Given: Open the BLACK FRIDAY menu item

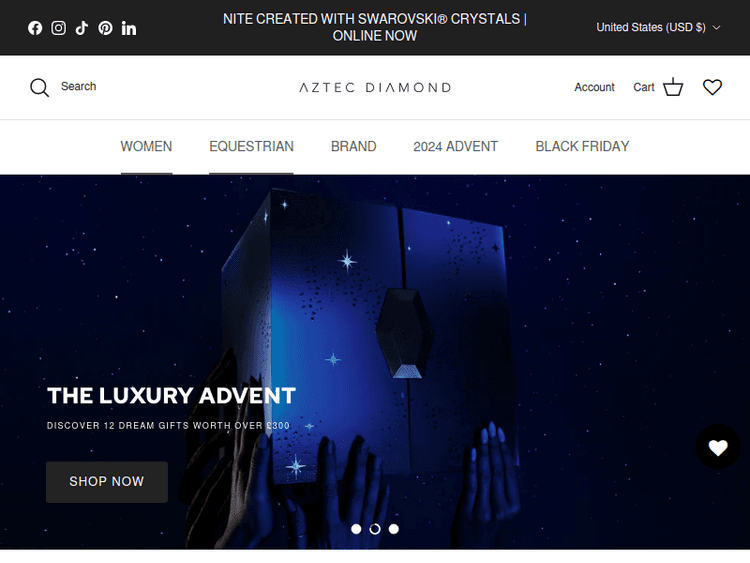Looking at the screenshot, I should 582,146.
